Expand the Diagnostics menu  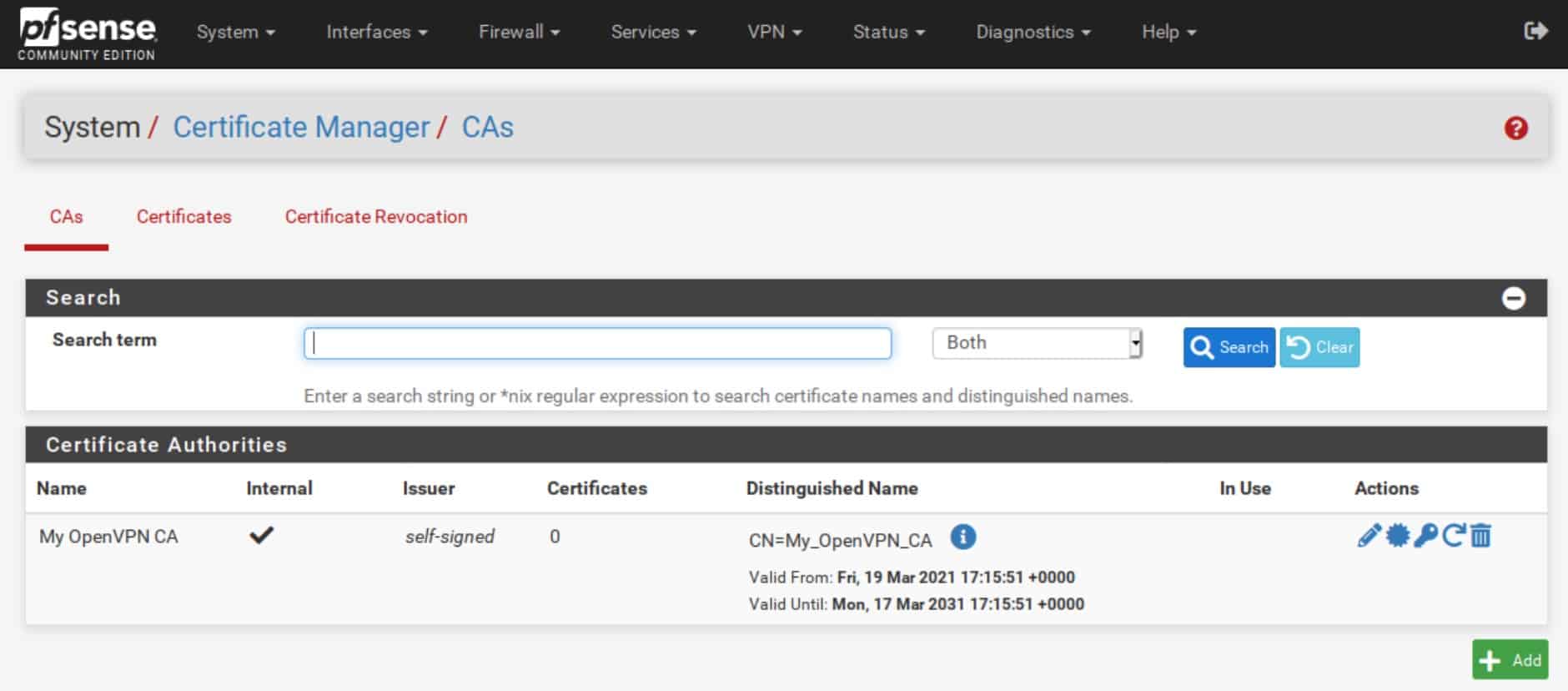[x=1033, y=32]
